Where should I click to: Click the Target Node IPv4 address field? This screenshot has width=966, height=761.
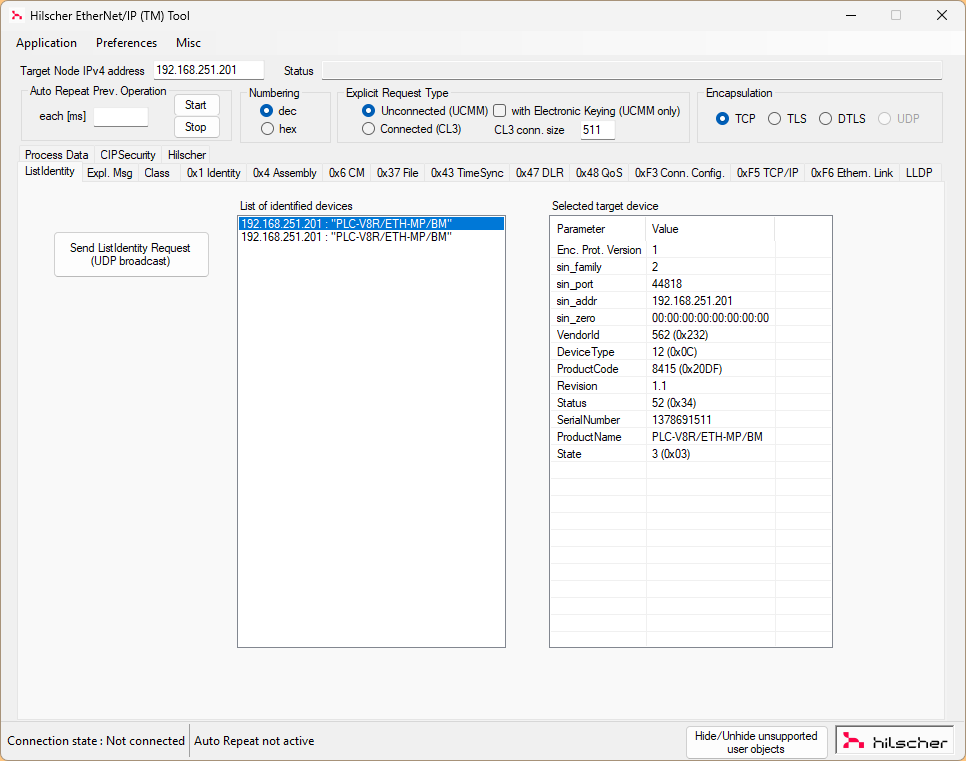[209, 70]
